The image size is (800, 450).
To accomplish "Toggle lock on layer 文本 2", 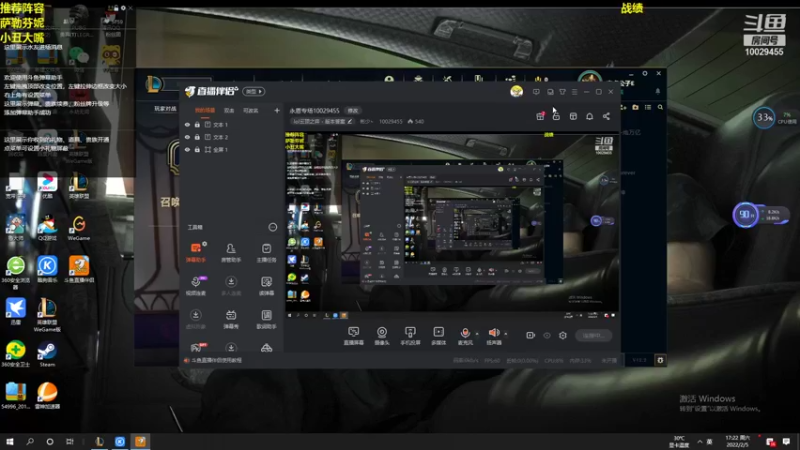I will 197,137.
